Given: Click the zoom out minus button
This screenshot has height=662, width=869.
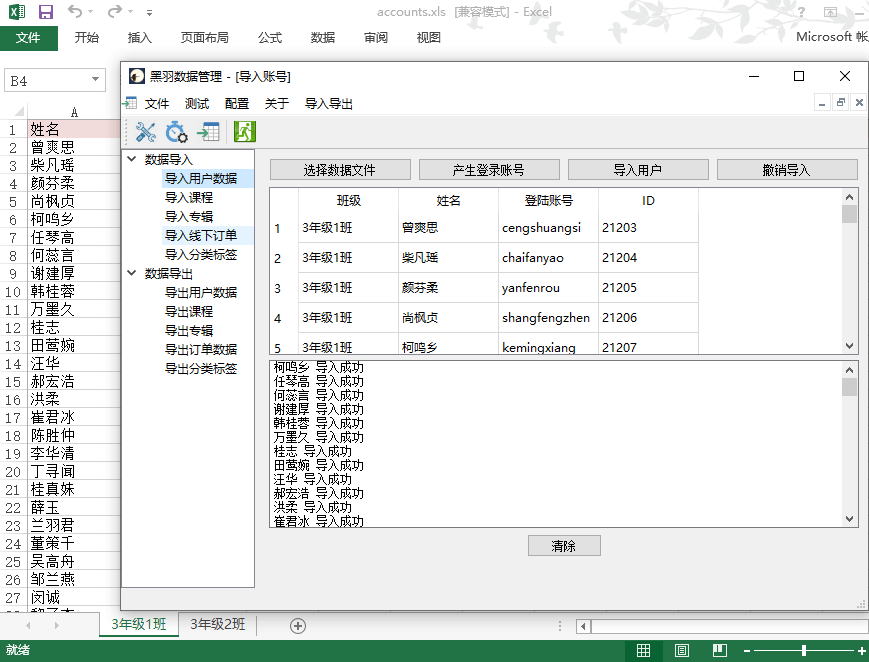Looking at the screenshot, I should pyautogui.click(x=747, y=650).
